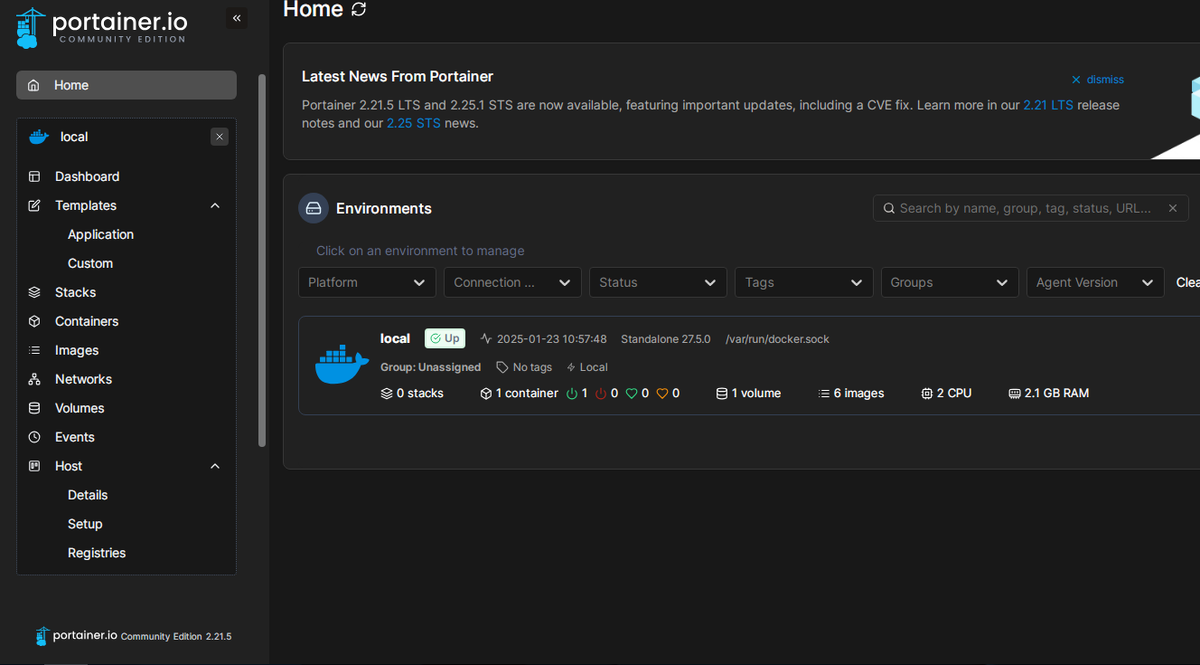Click the Docker whale icon beside local in sidebar
The width and height of the screenshot is (1200, 665).
tap(39, 137)
